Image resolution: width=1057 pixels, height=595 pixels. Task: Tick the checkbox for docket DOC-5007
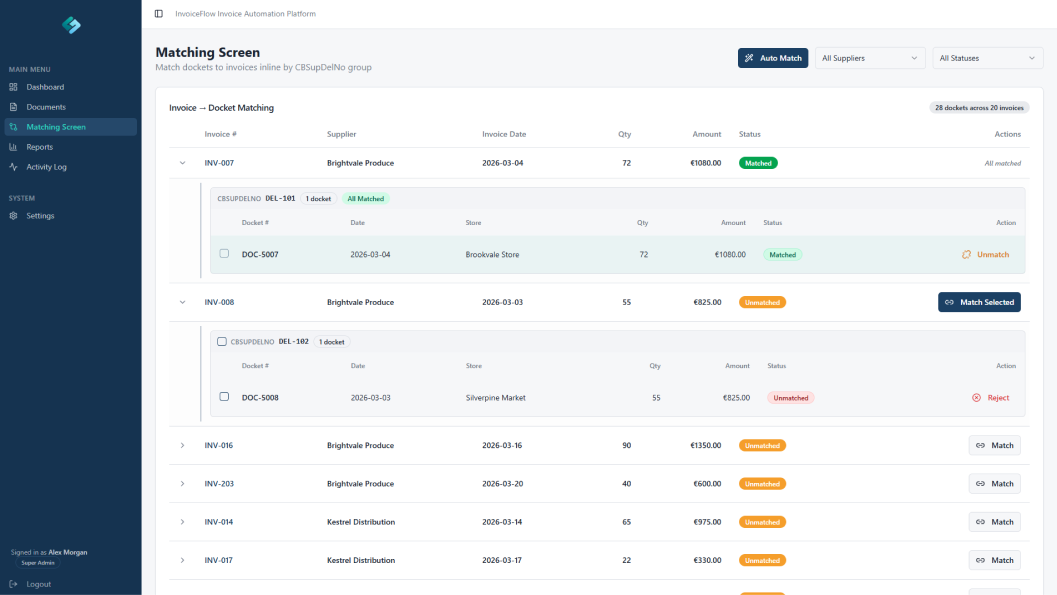click(x=224, y=254)
